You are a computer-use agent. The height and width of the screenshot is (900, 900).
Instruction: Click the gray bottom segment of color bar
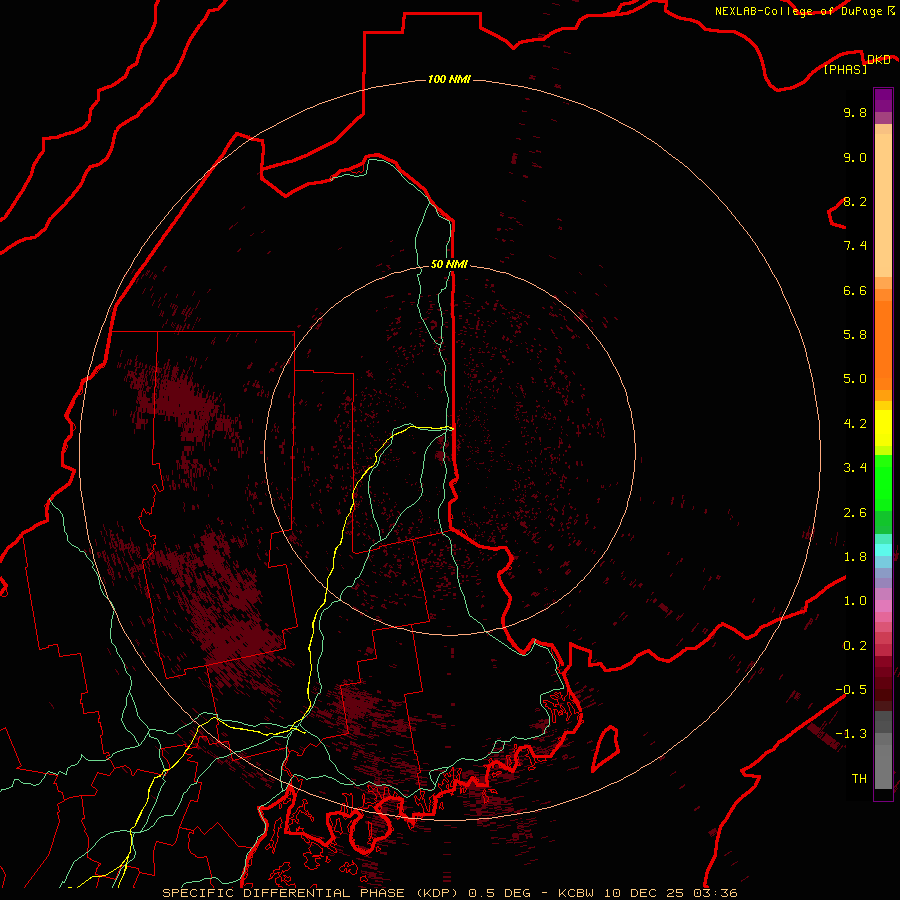pos(883,762)
